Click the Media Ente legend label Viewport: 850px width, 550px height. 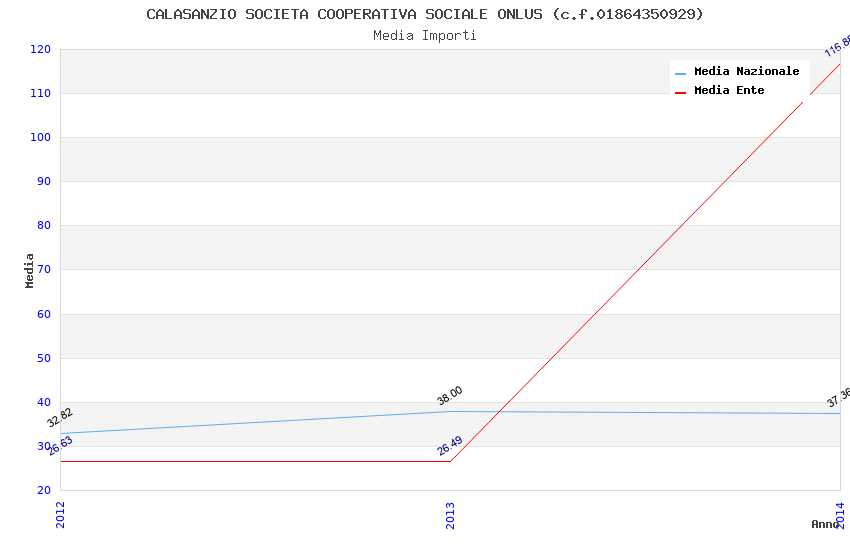[729, 90]
